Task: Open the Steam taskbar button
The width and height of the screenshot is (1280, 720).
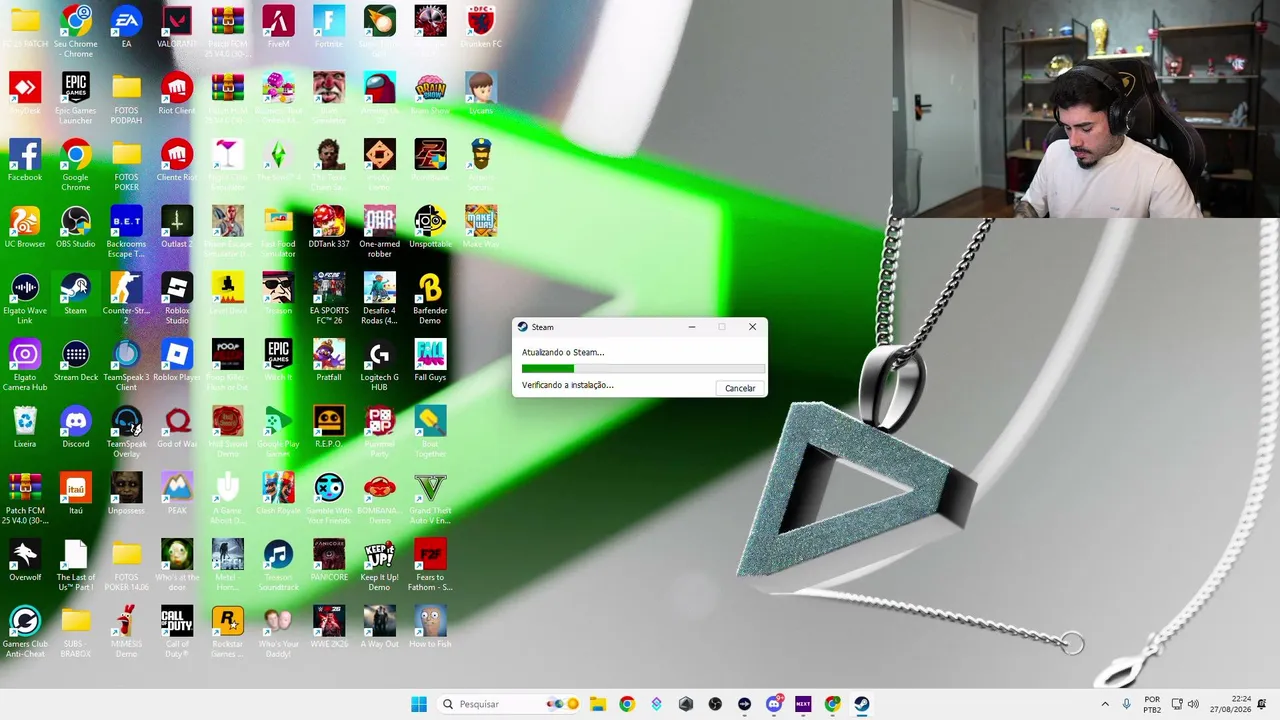Action: [862, 704]
